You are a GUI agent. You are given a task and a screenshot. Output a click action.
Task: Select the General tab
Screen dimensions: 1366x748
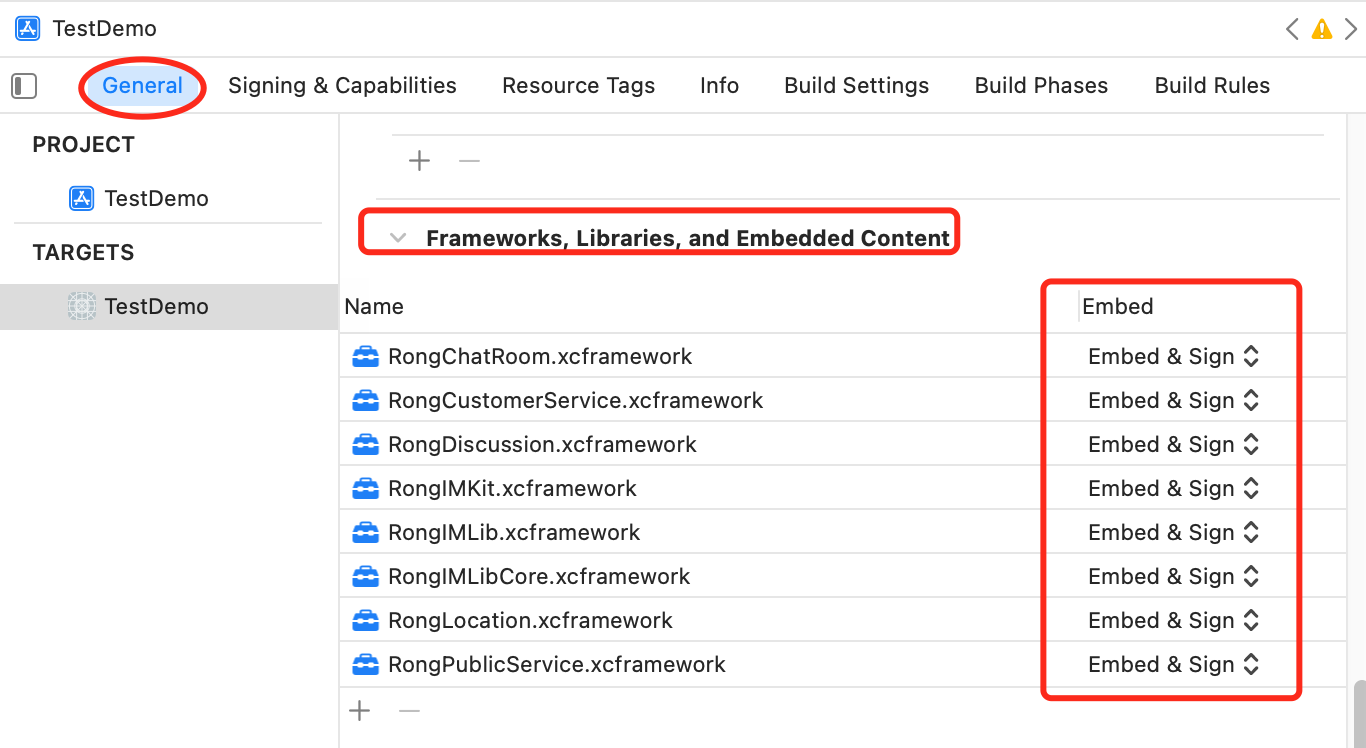pyautogui.click(x=143, y=86)
